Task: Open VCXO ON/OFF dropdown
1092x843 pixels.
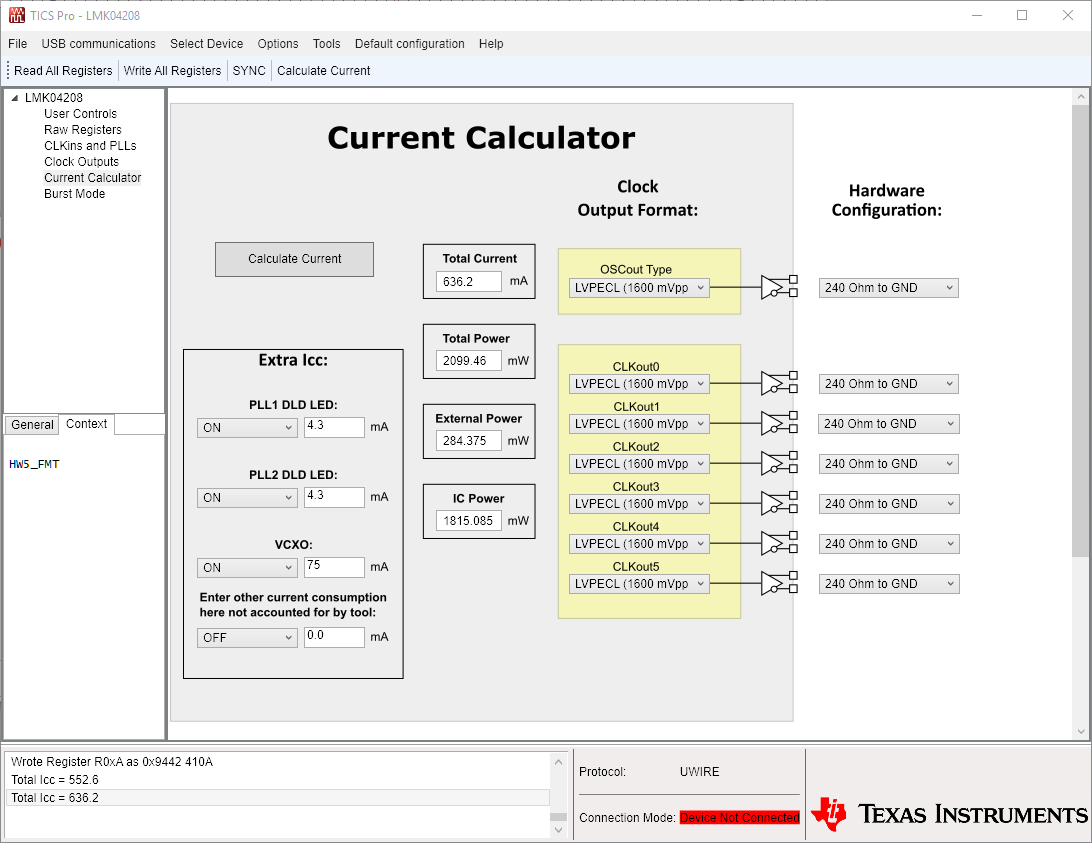Action: (247, 568)
